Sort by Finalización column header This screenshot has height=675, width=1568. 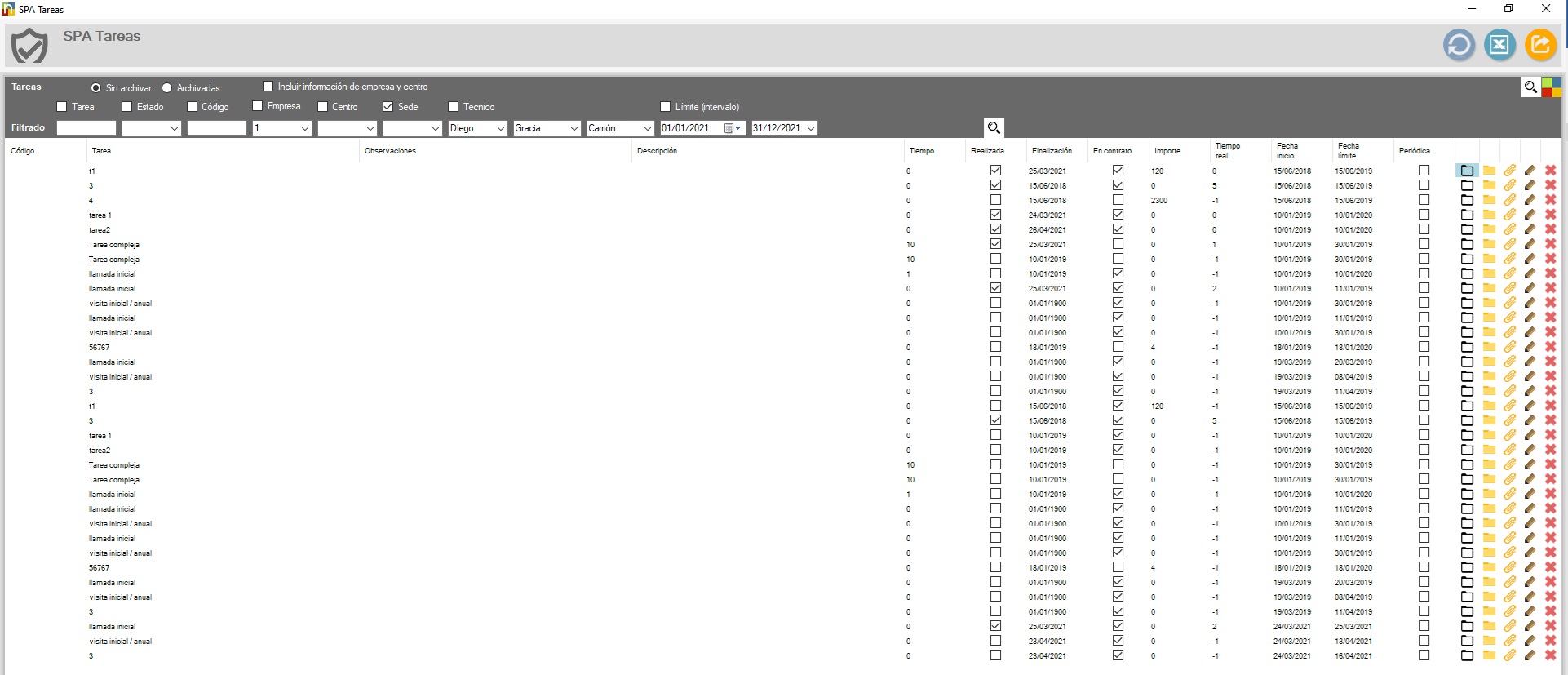pyautogui.click(x=1052, y=151)
